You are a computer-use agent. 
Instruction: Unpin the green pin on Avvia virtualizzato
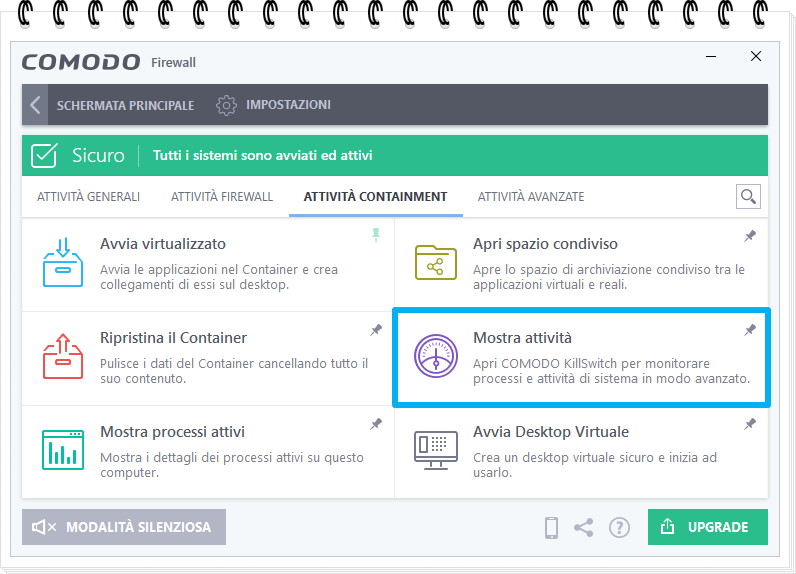pos(376,235)
